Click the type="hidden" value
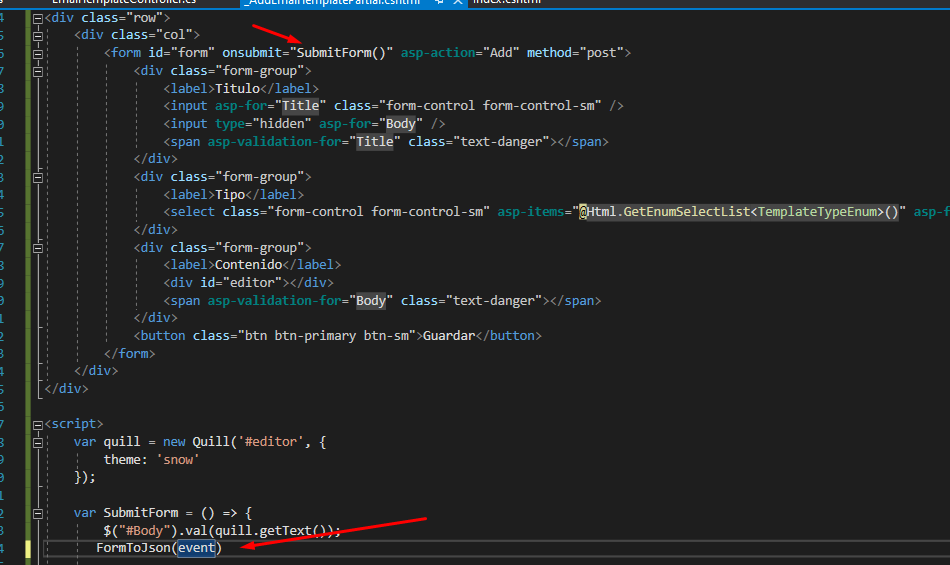Image resolution: width=950 pixels, height=565 pixels. point(282,124)
